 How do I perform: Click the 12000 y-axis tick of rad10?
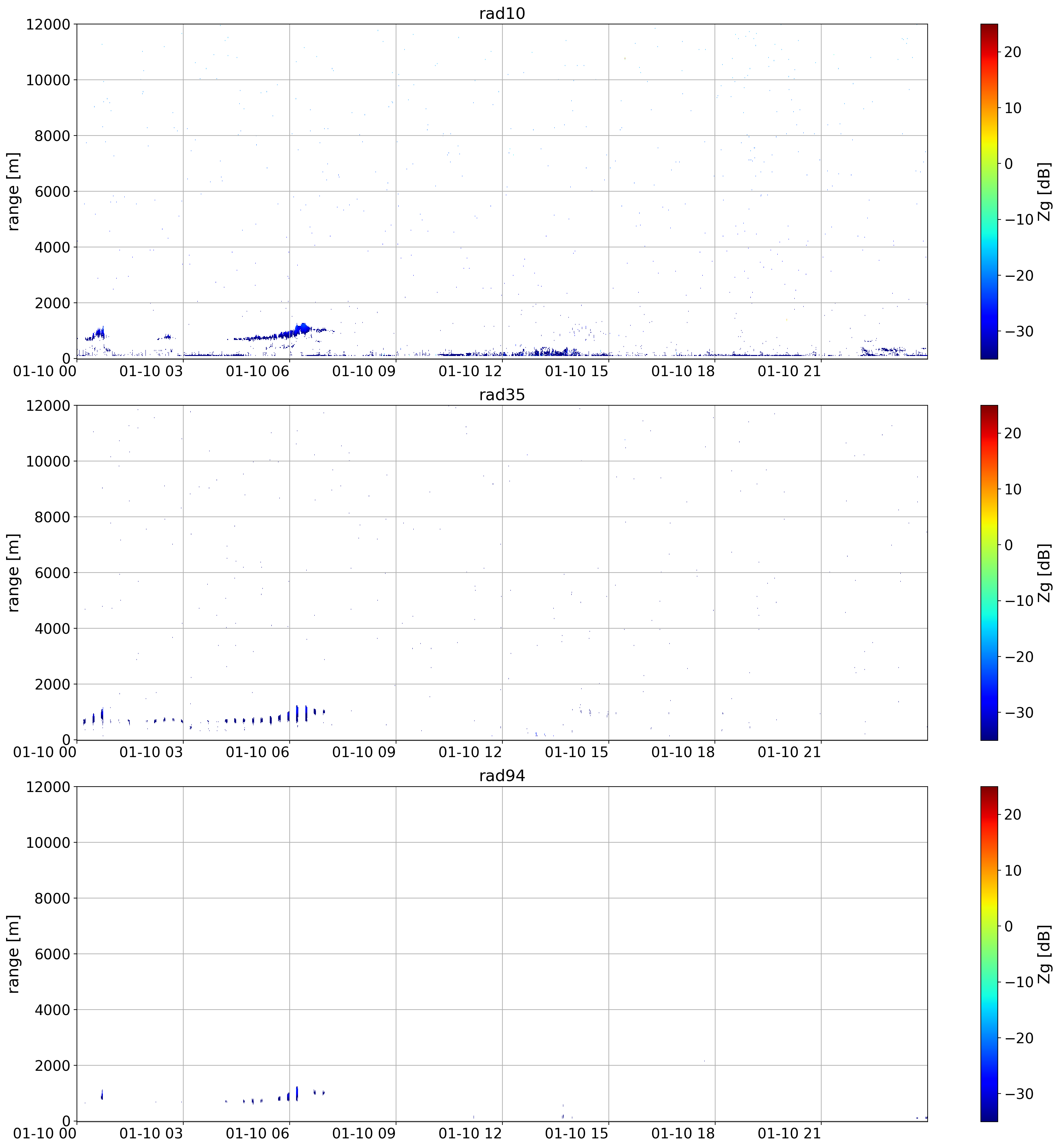[47, 25]
